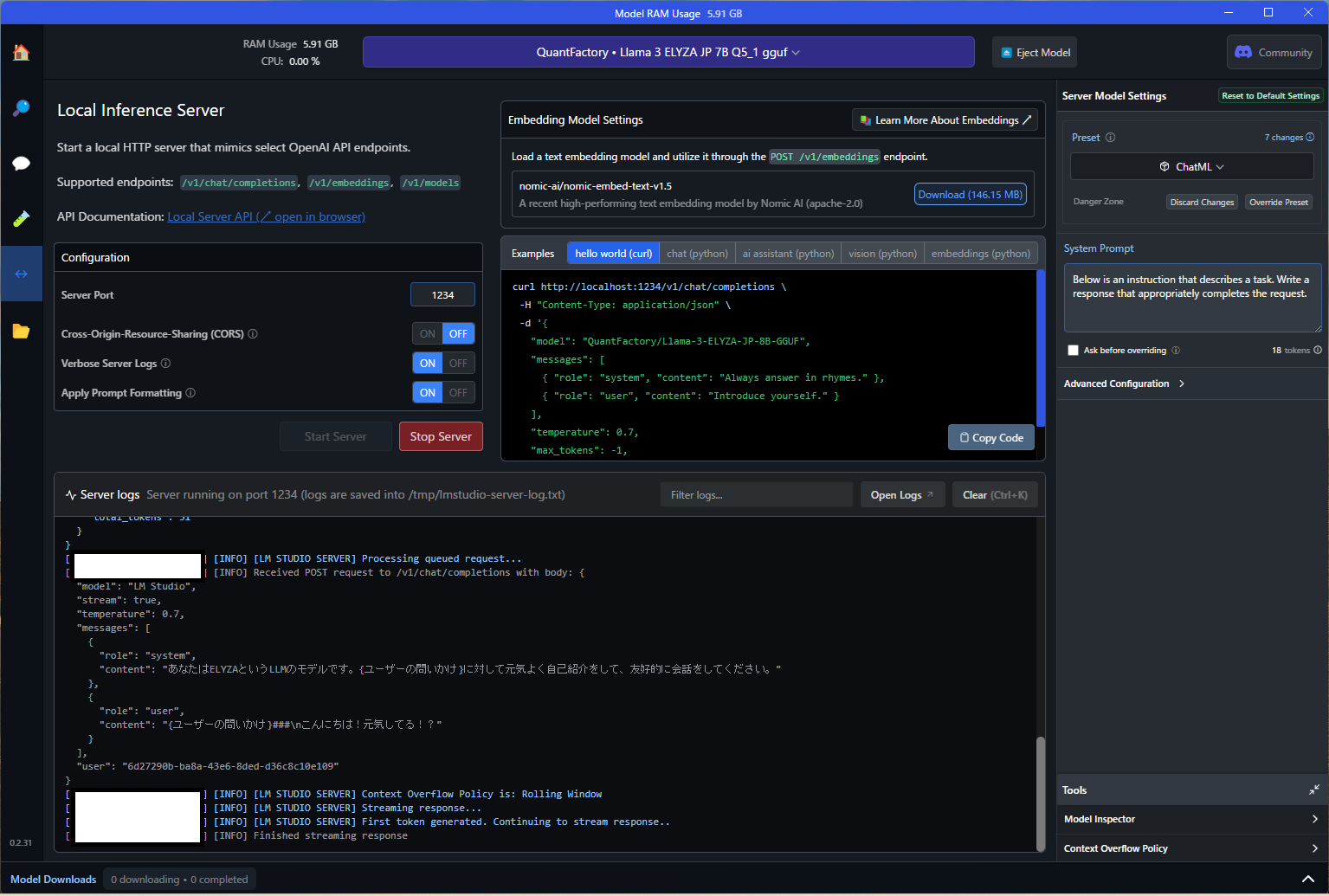This screenshot has height=896, width=1329.
Task: Open Local Server API documentation link
Action: coord(266,216)
